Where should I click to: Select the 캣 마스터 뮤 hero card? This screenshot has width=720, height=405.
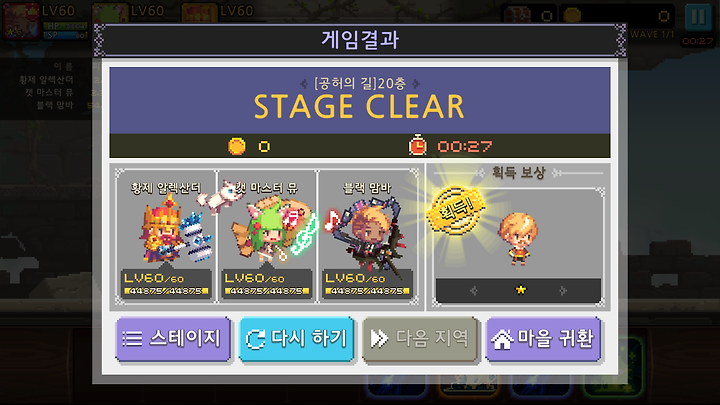(x=267, y=236)
